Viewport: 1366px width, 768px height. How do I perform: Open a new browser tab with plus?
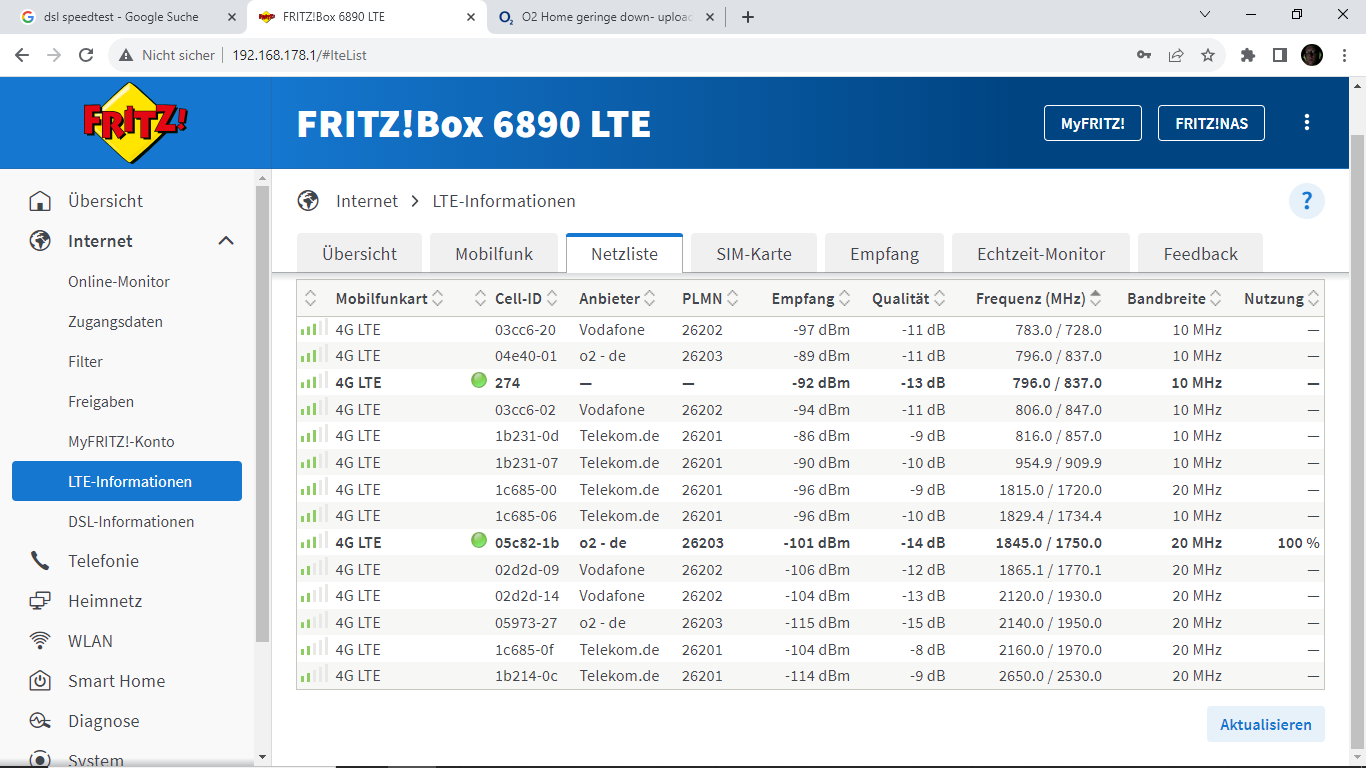[x=748, y=17]
